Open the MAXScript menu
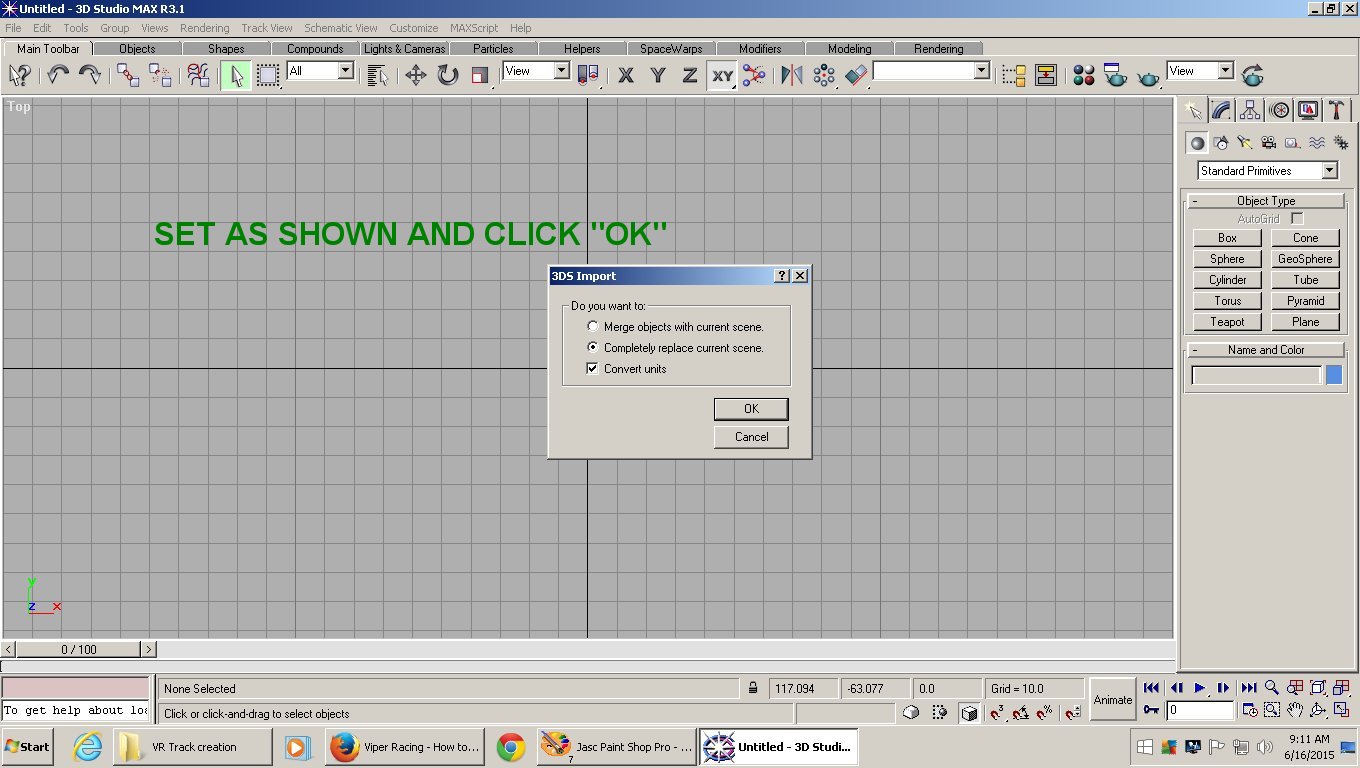Image resolution: width=1360 pixels, height=768 pixels. tap(474, 28)
